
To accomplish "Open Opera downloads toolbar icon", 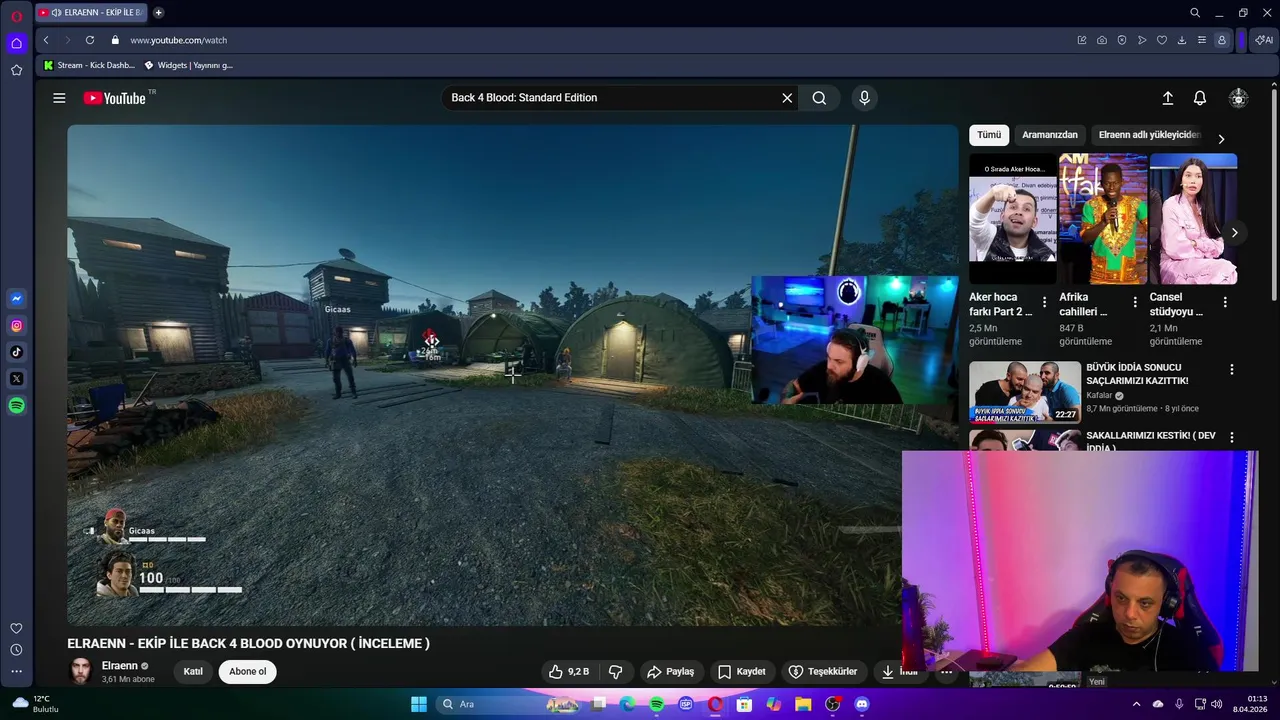I will [1182, 40].
